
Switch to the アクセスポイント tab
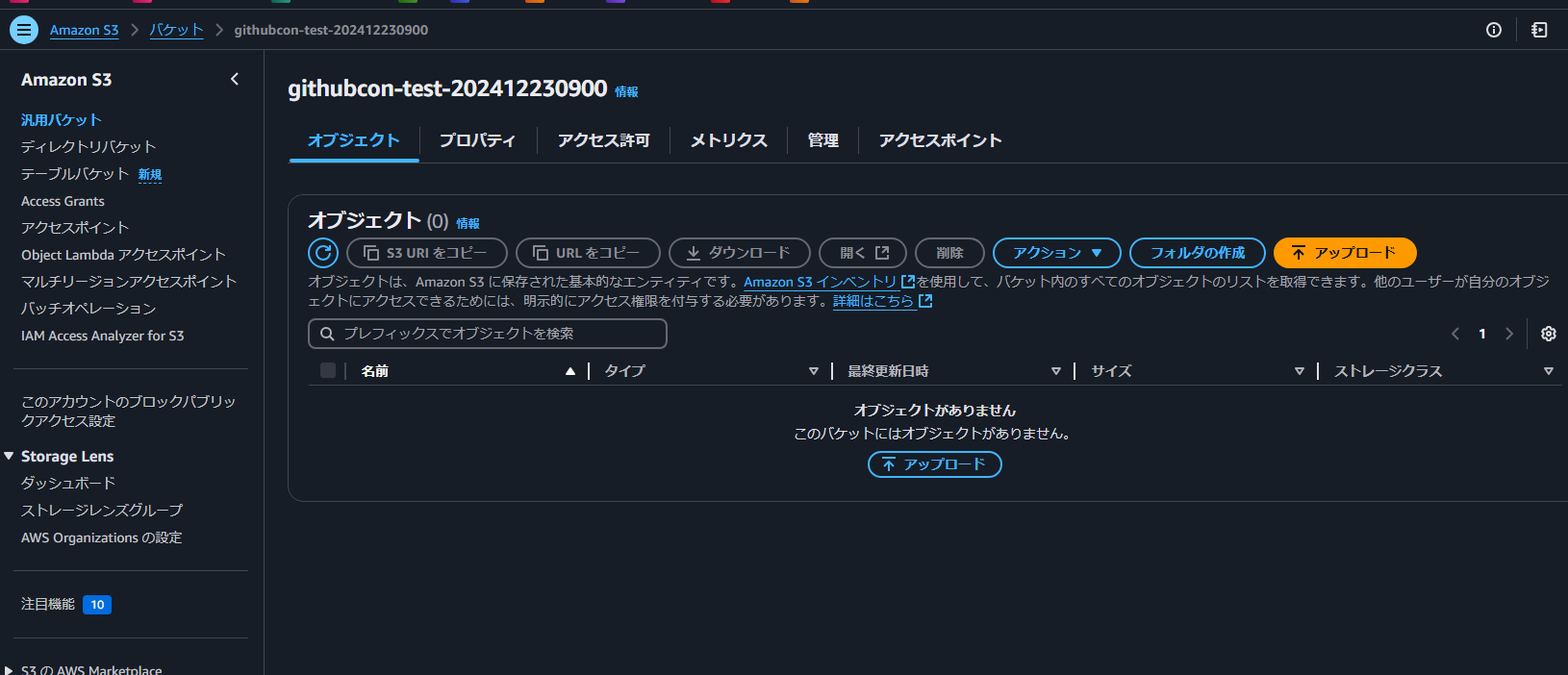(940, 140)
